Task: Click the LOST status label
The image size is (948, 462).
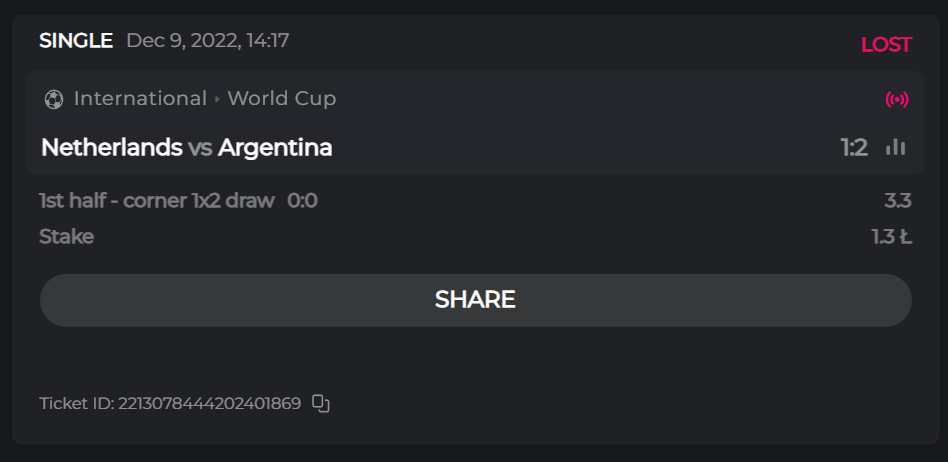Action: pyautogui.click(x=886, y=45)
